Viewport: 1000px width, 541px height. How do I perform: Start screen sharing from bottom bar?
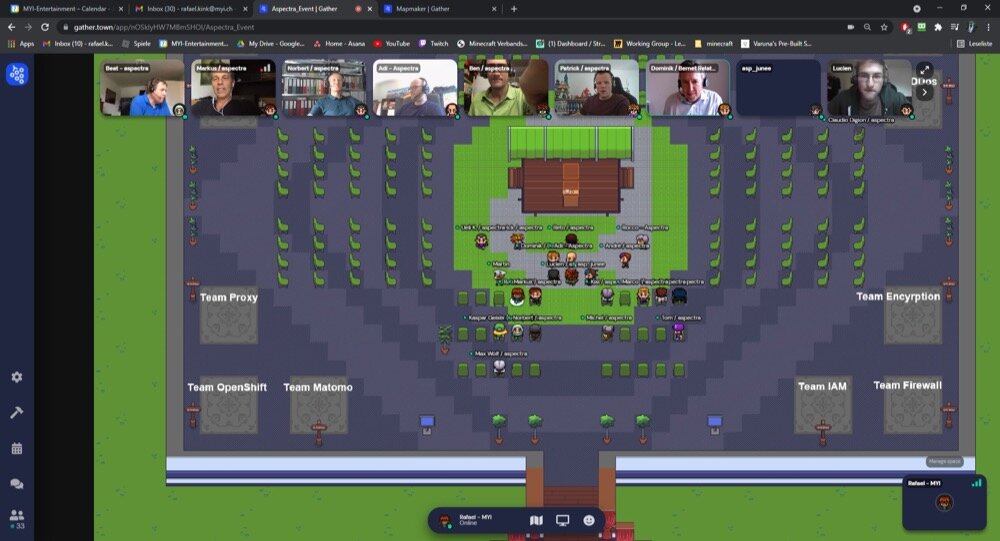[x=563, y=520]
